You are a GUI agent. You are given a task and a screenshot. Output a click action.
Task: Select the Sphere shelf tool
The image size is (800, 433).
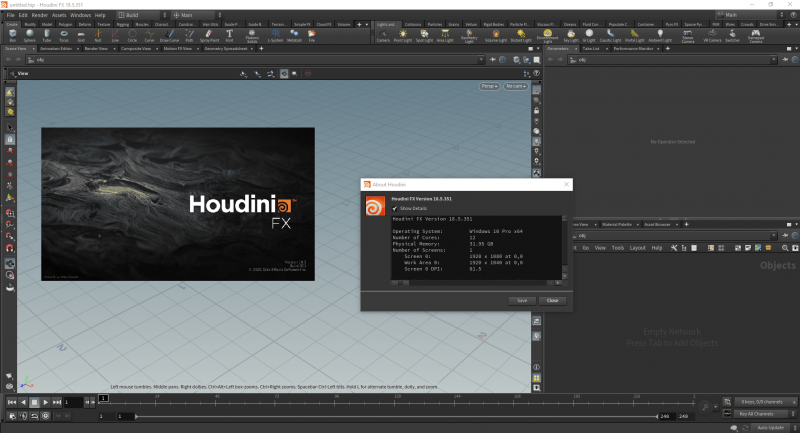(x=30, y=35)
